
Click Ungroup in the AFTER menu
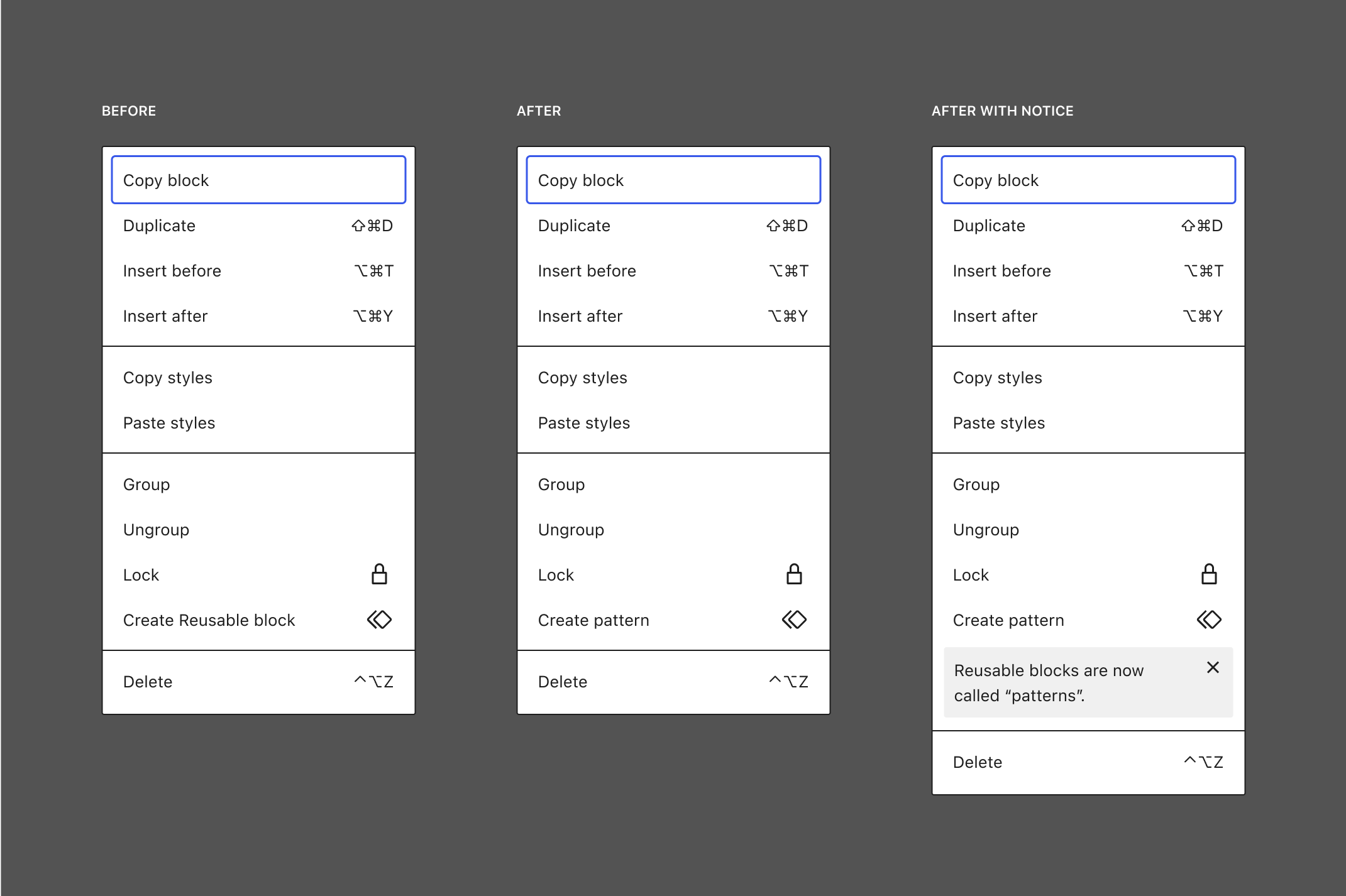point(571,530)
